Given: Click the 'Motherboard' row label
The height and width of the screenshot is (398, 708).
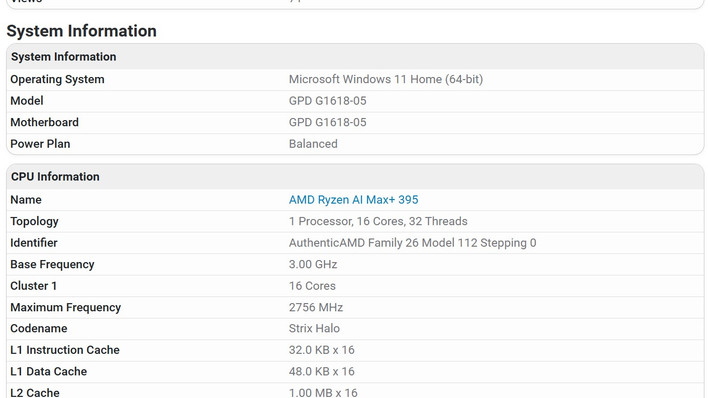Looking at the screenshot, I should [44, 122].
